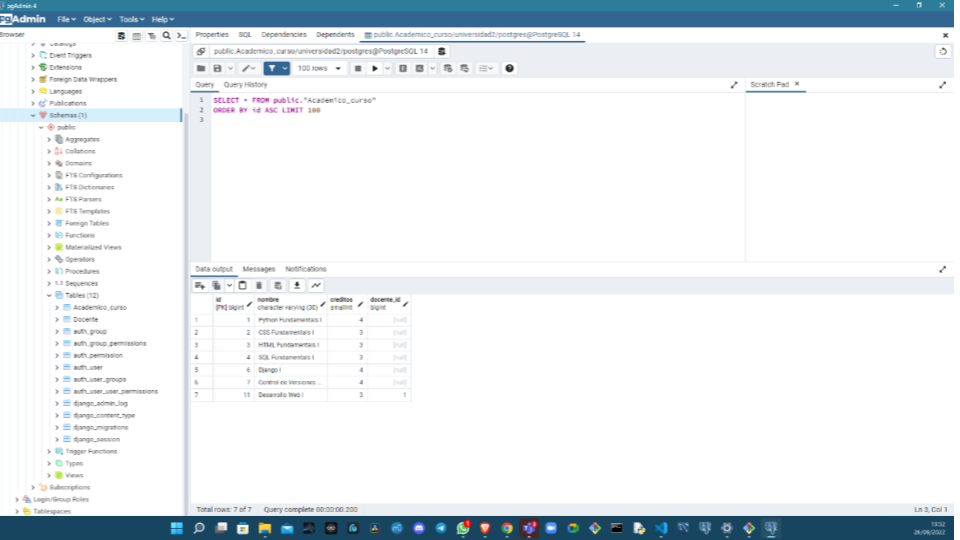Expand the Sequences tree node
The height and width of the screenshot is (540, 960).
[x=49, y=283]
